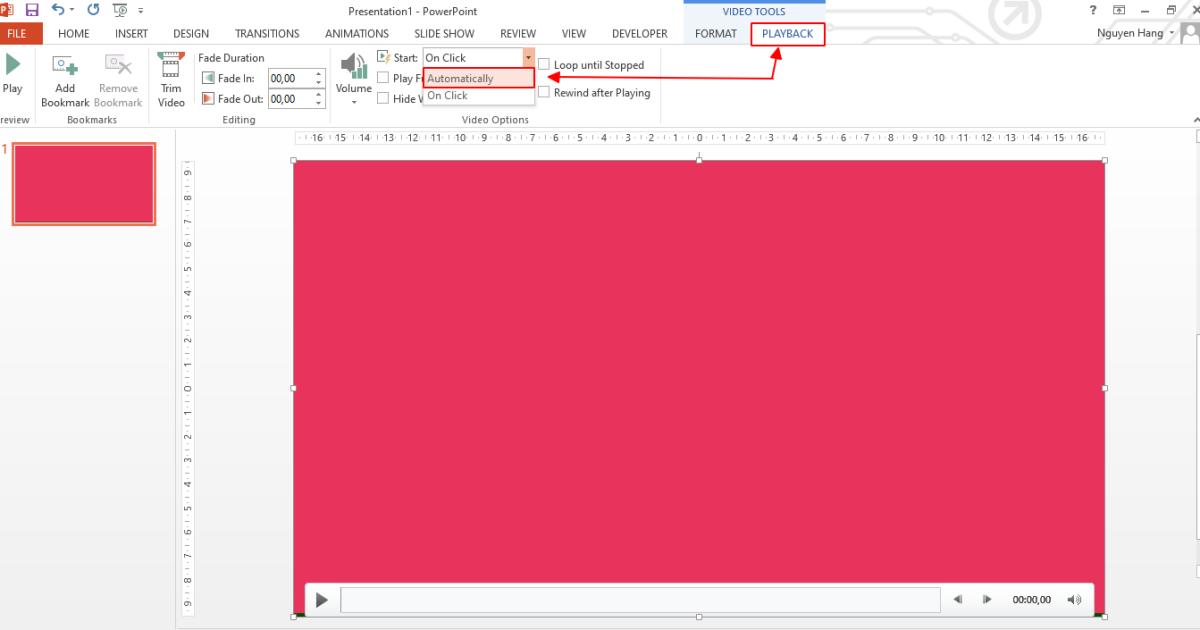
Task: Click the Undo icon
Action: tap(58, 10)
